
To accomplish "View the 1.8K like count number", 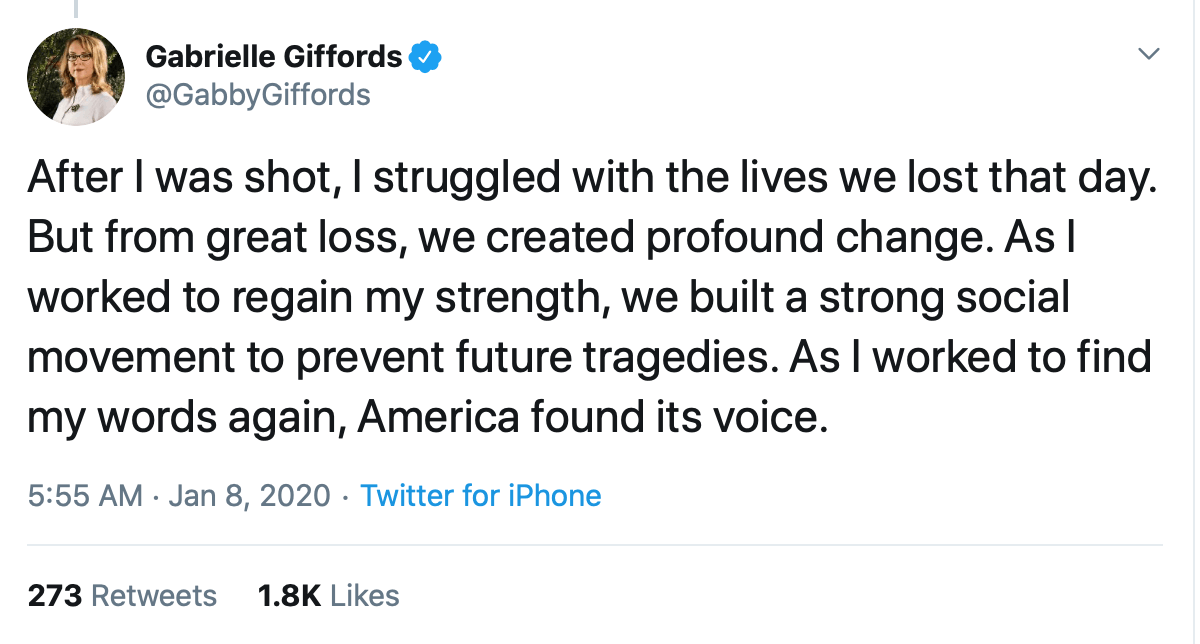I will pyautogui.click(x=289, y=596).
